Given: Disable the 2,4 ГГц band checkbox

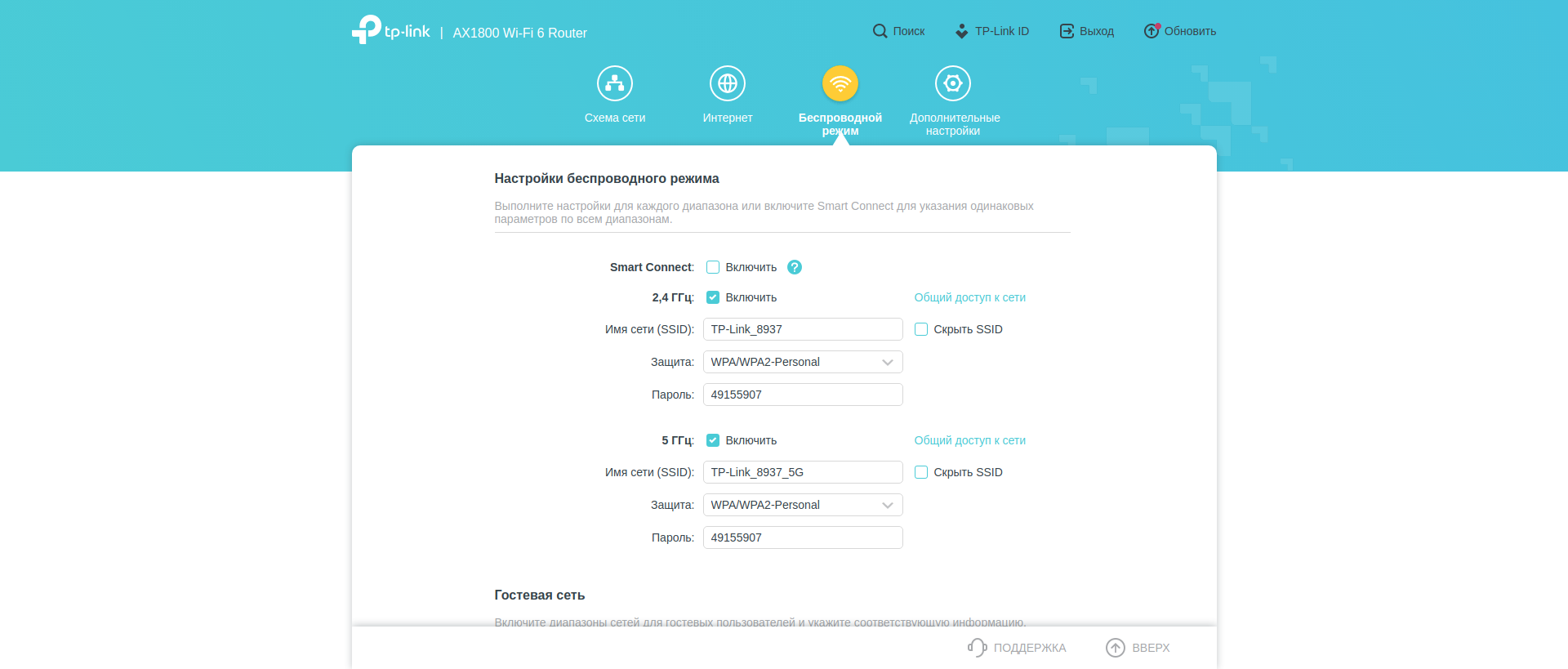Looking at the screenshot, I should (713, 297).
